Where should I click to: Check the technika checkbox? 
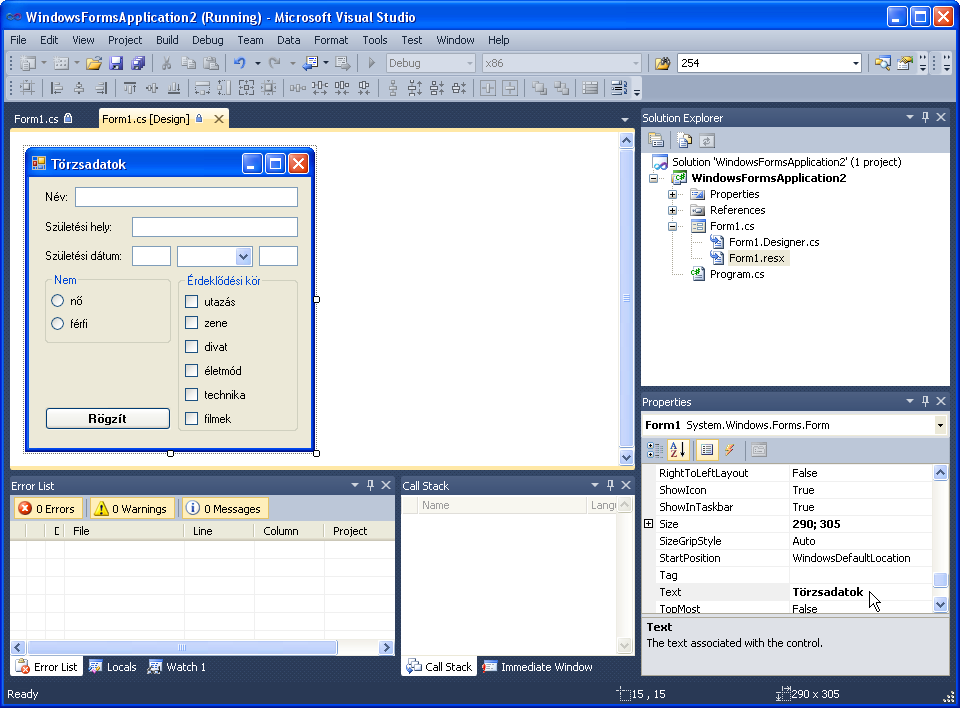click(192, 394)
